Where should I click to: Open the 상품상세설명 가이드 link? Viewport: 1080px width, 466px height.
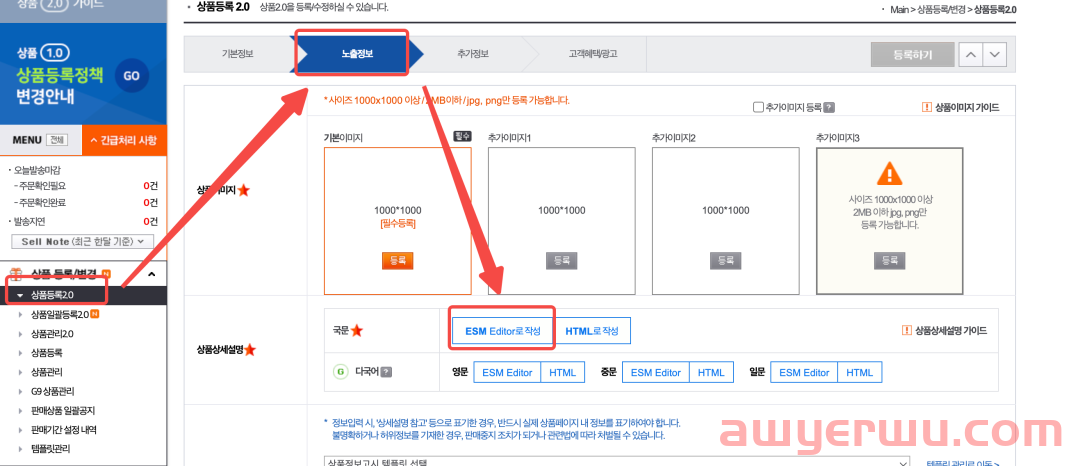(951, 330)
